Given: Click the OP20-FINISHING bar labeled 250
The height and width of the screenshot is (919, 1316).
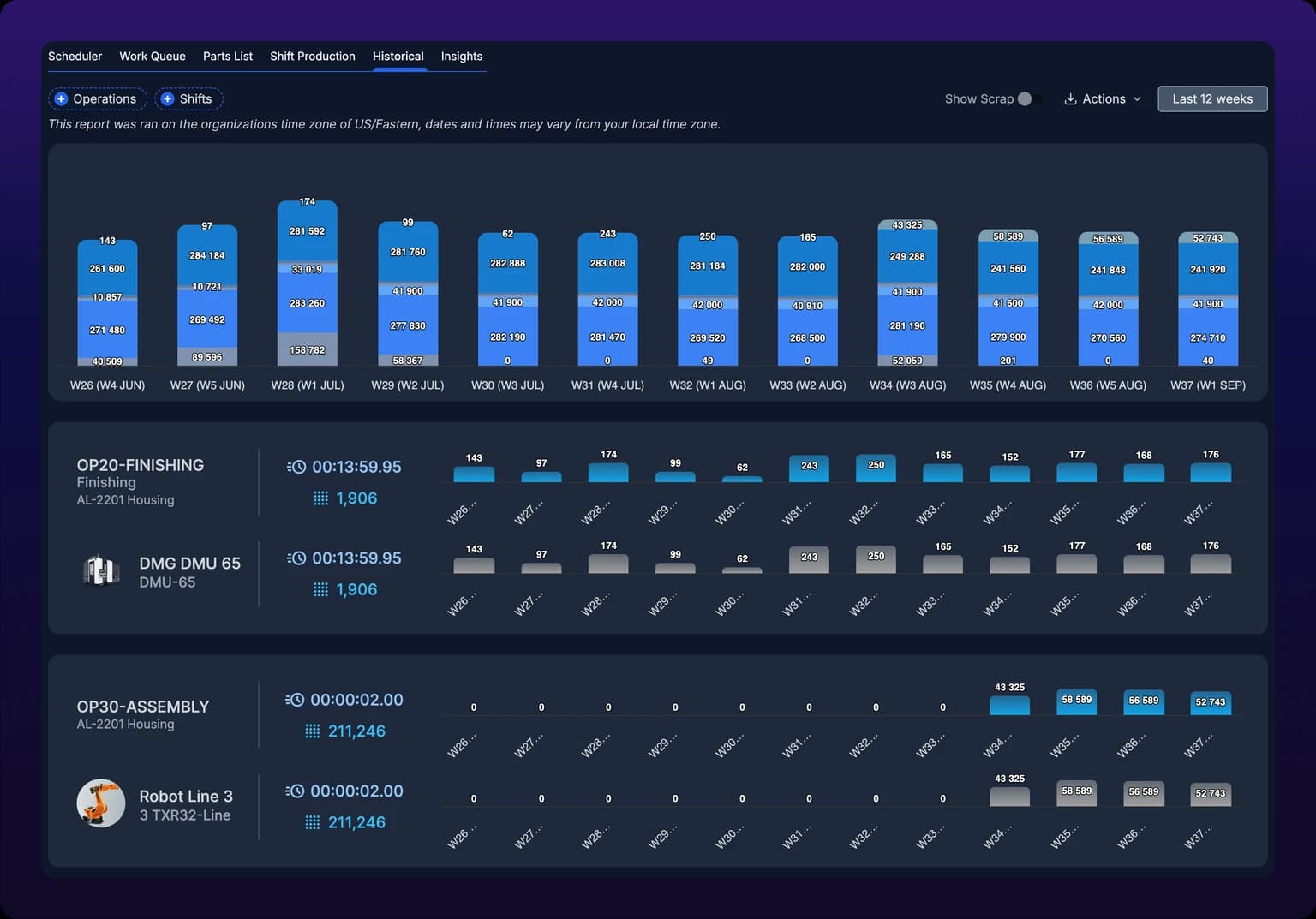Looking at the screenshot, I should point(876,468).
